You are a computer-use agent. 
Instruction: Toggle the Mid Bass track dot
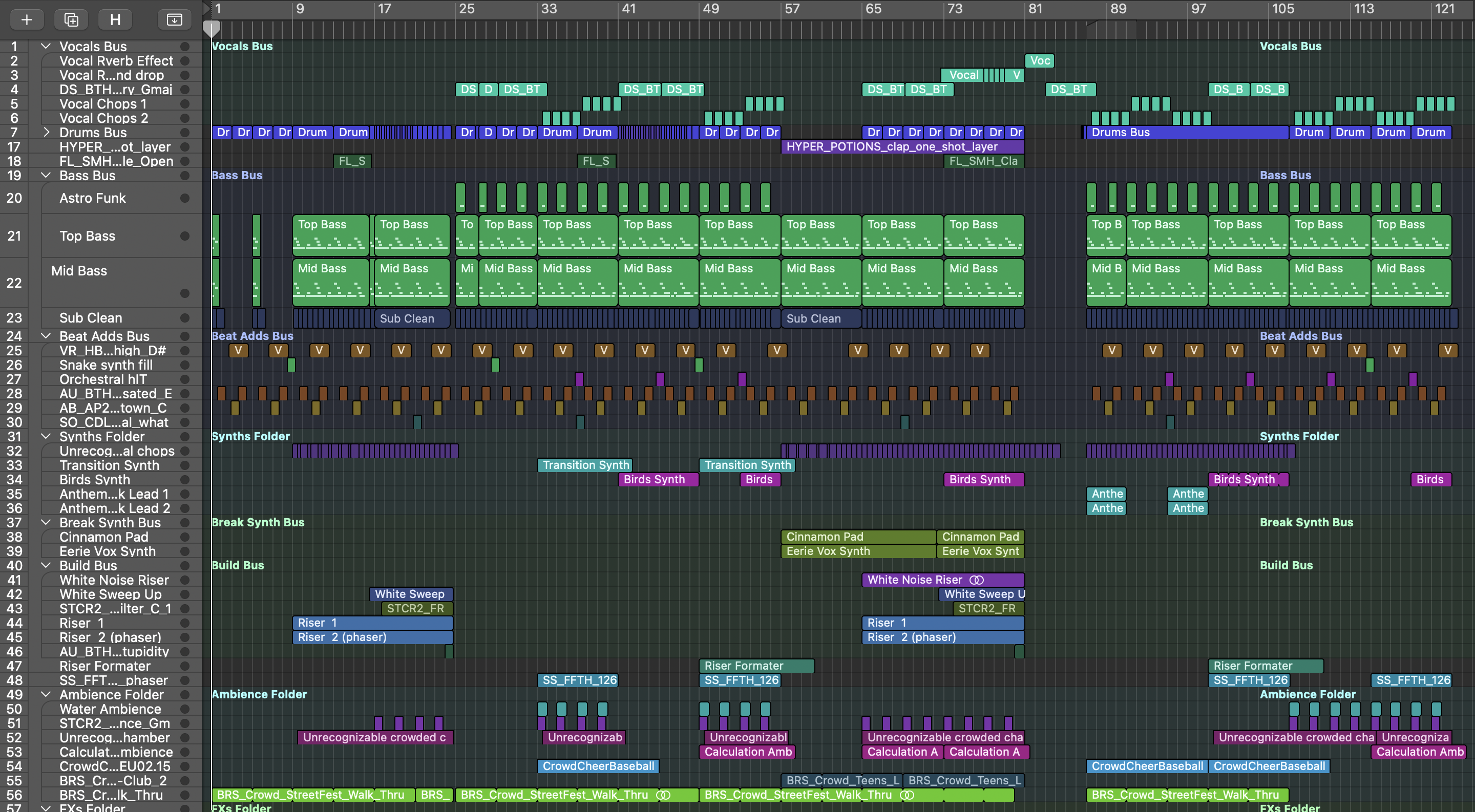click(185, 293)
